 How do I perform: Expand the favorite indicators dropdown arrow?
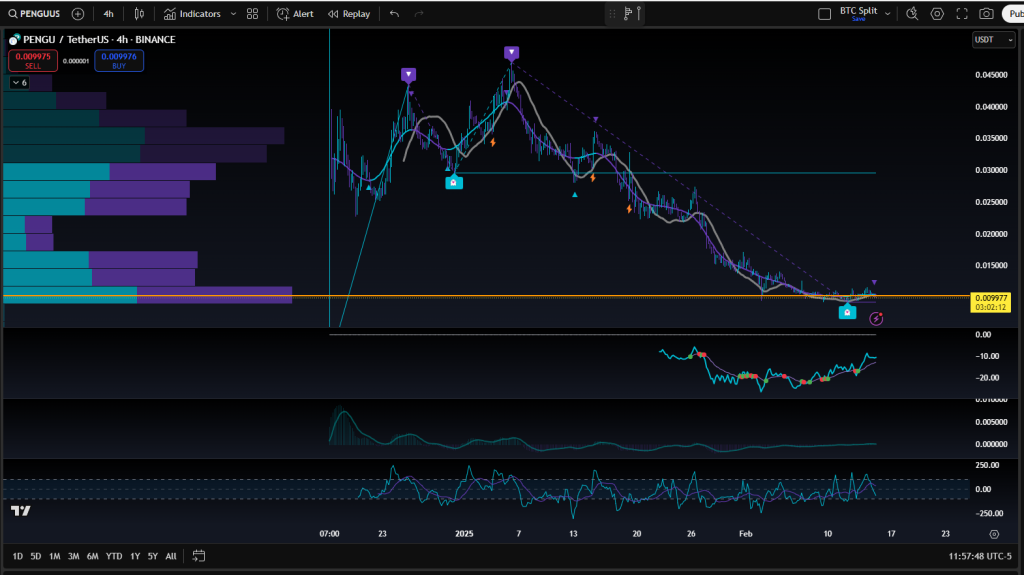click(233, 14)
